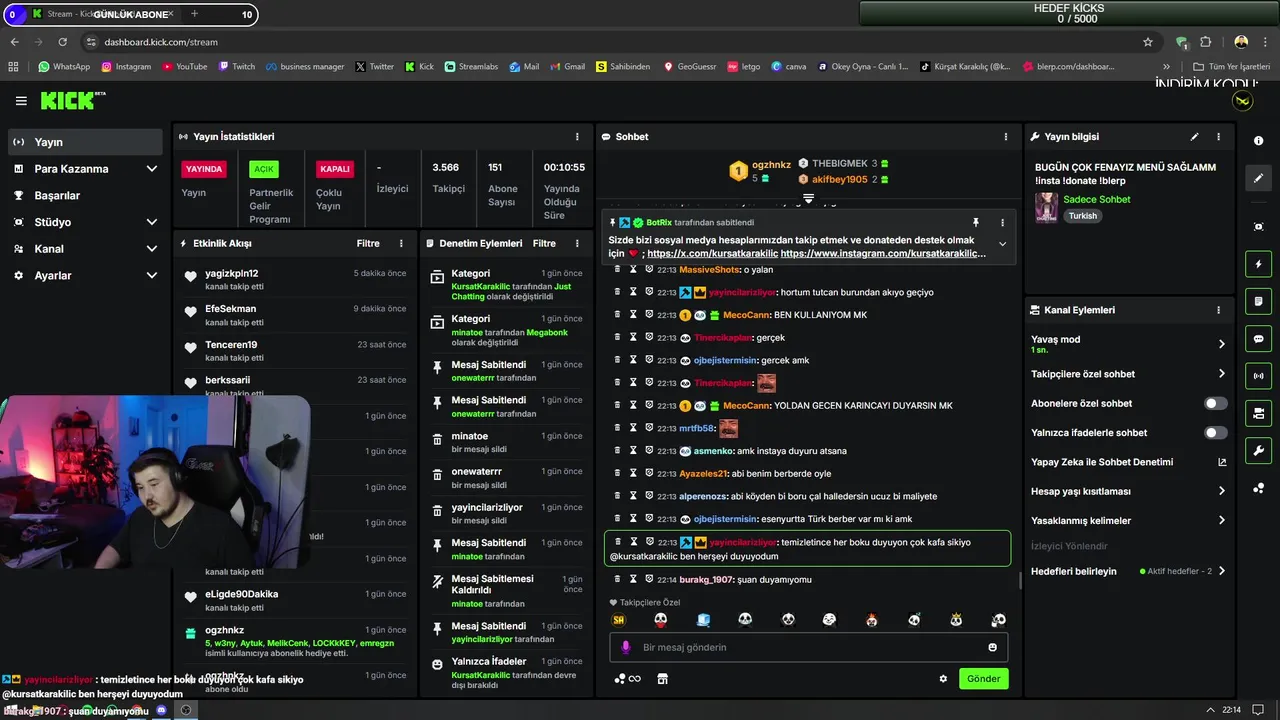The image size is (1280, 720).
Task: Expand the pinned message chevron
Action: coord(1002,244)
